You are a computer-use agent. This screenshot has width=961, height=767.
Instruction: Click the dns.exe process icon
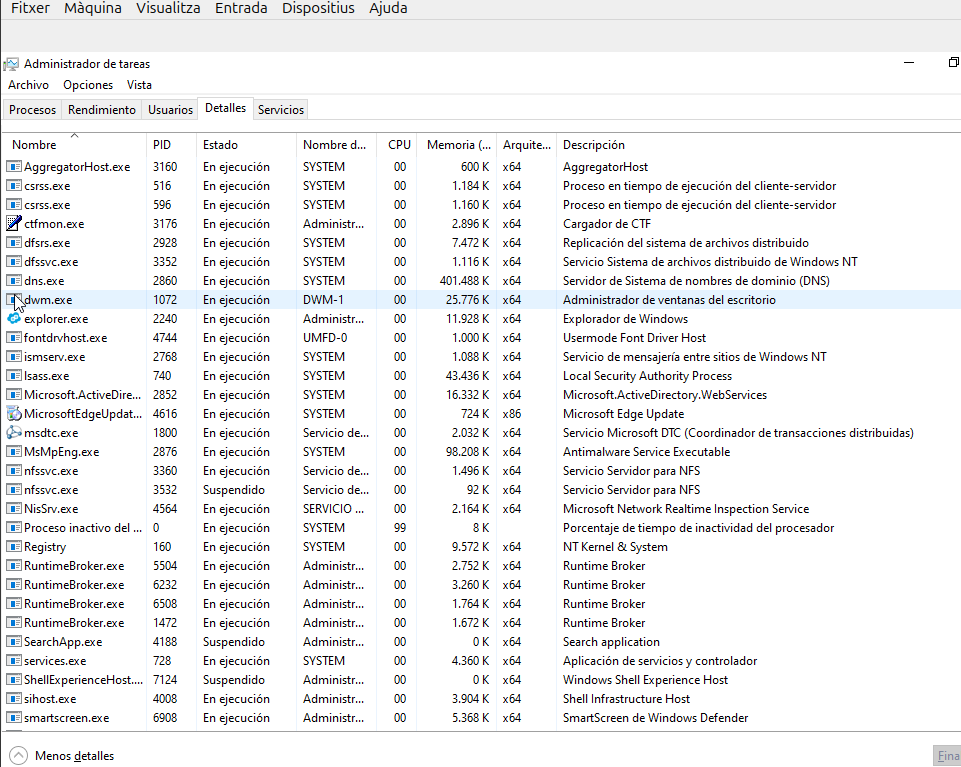click(14, 281)
